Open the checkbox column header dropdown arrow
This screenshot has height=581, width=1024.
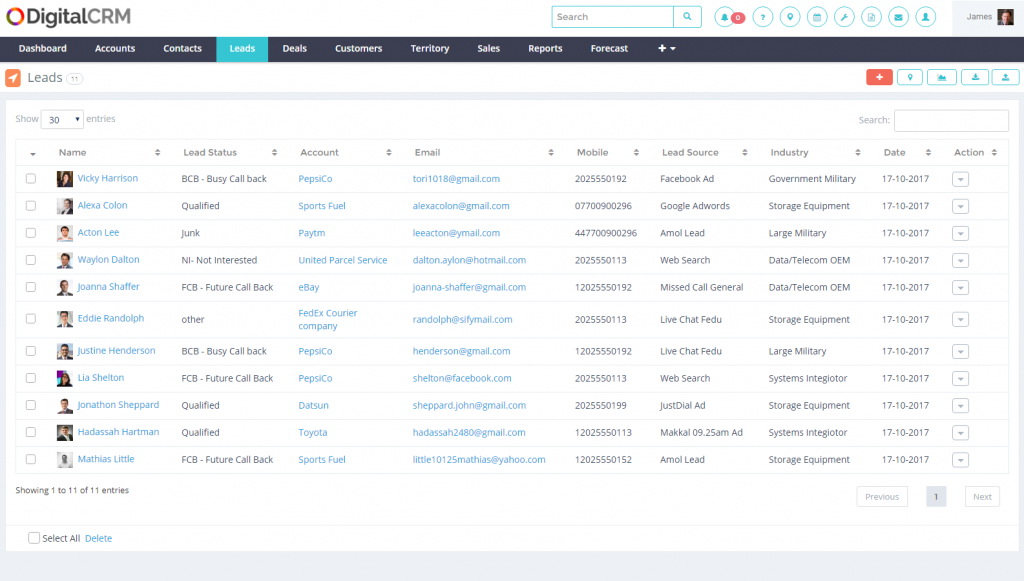click(x=33, y=154)
